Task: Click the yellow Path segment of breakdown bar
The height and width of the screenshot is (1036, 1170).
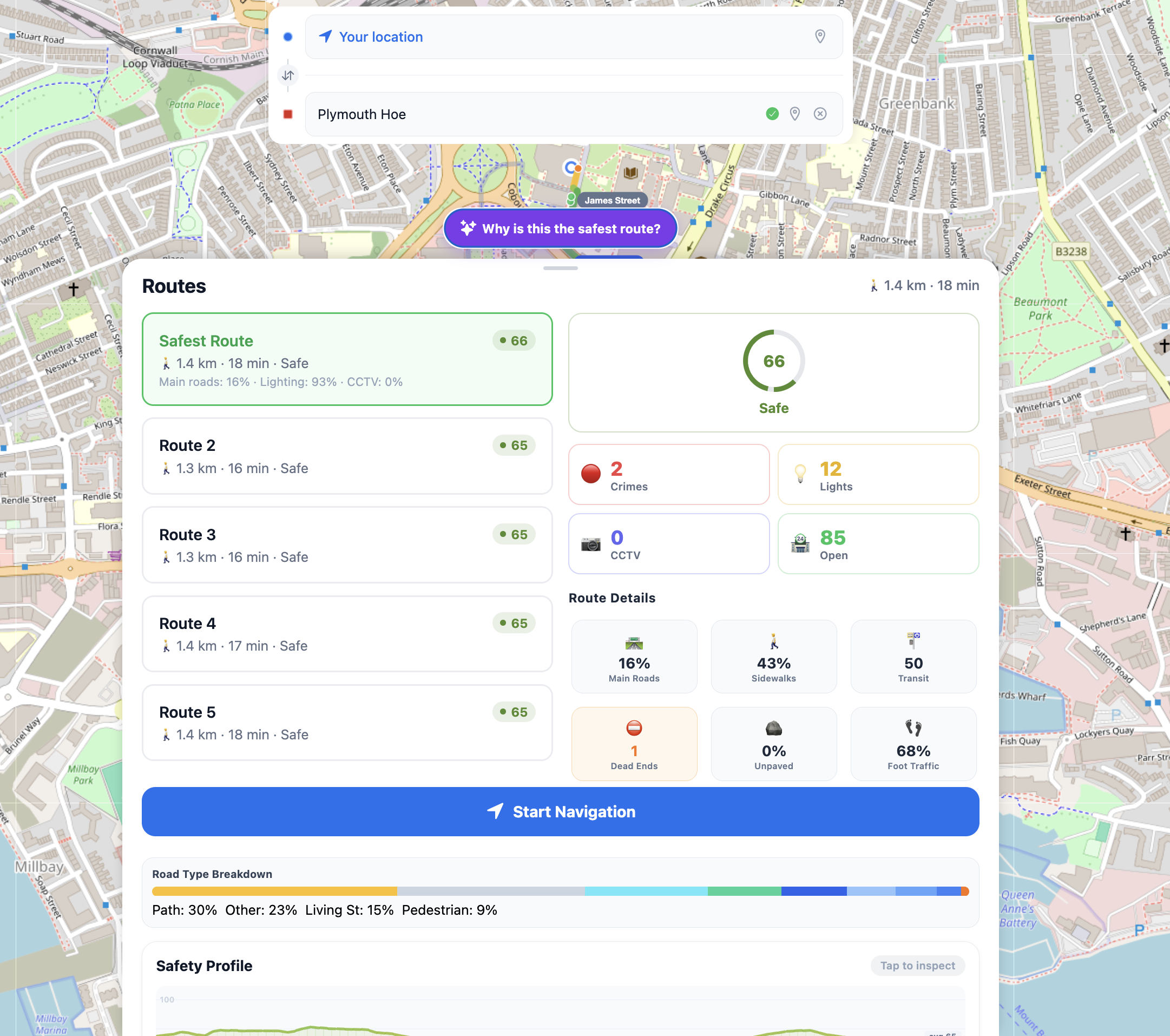Action: 274,891
